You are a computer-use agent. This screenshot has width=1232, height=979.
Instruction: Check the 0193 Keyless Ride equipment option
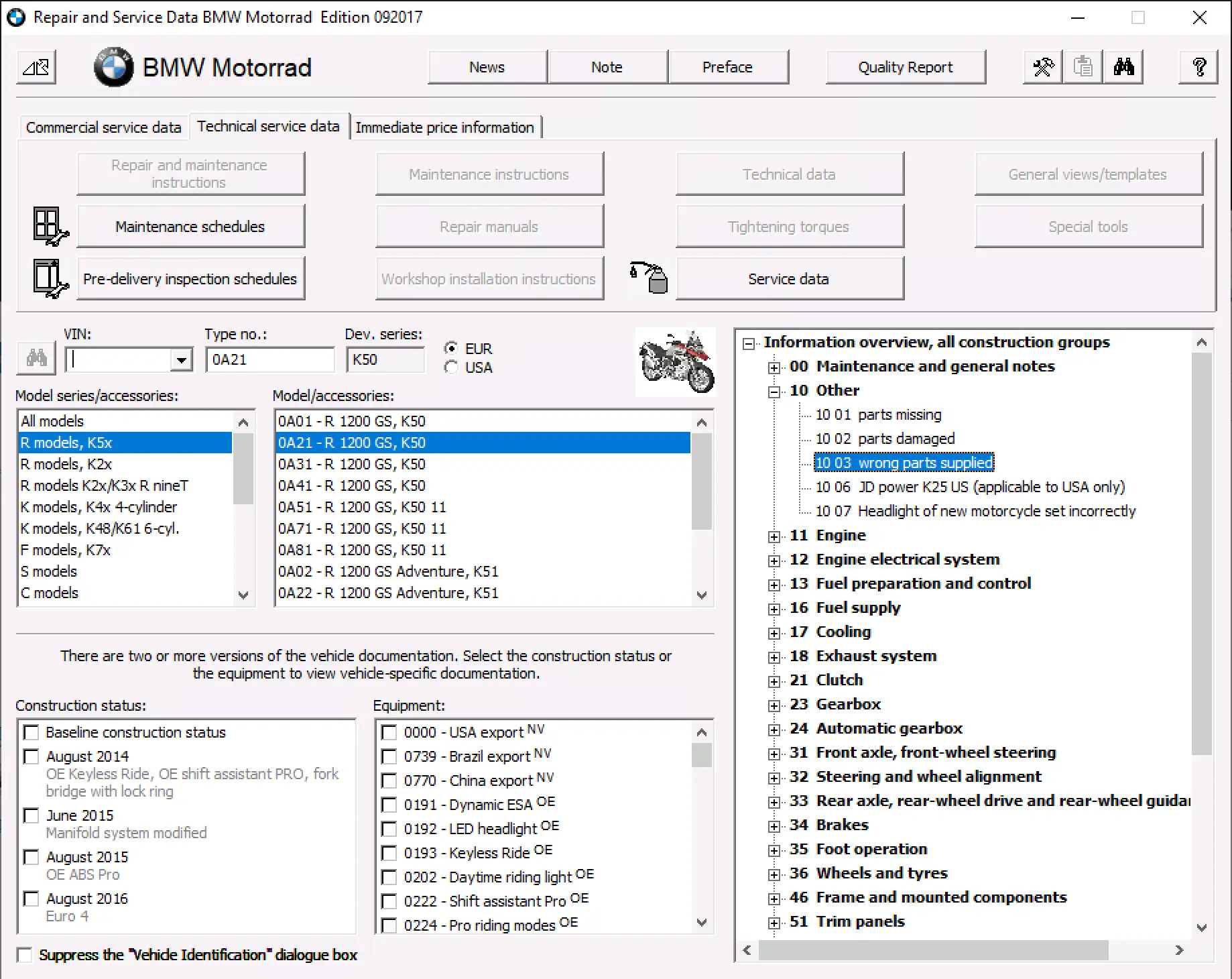(389, 852)
